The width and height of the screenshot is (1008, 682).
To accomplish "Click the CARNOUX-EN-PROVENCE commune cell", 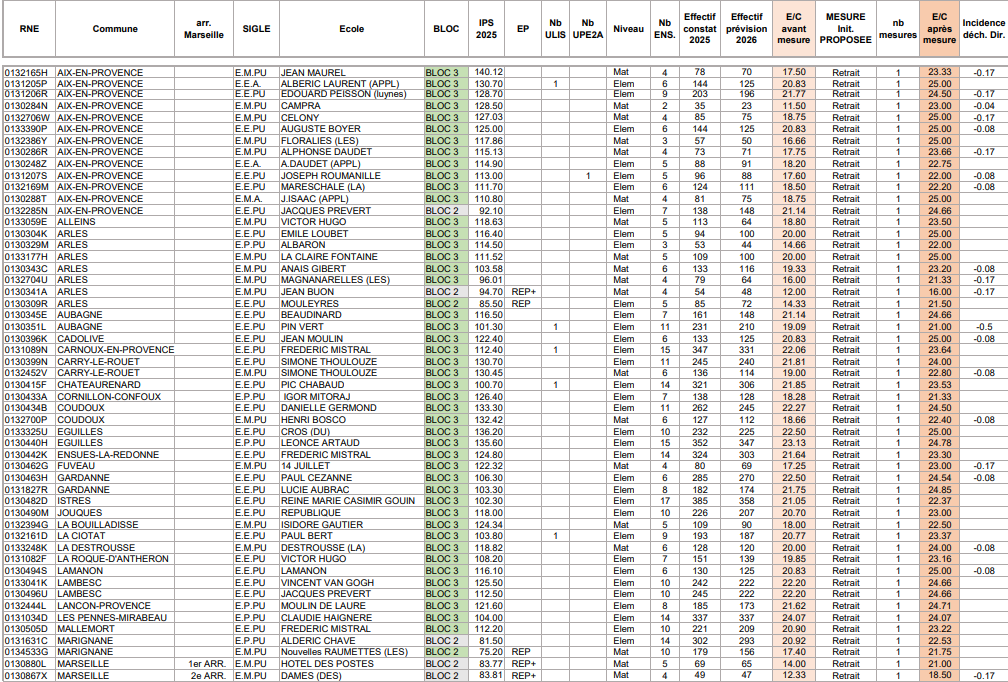I will [x=115, y=350].
